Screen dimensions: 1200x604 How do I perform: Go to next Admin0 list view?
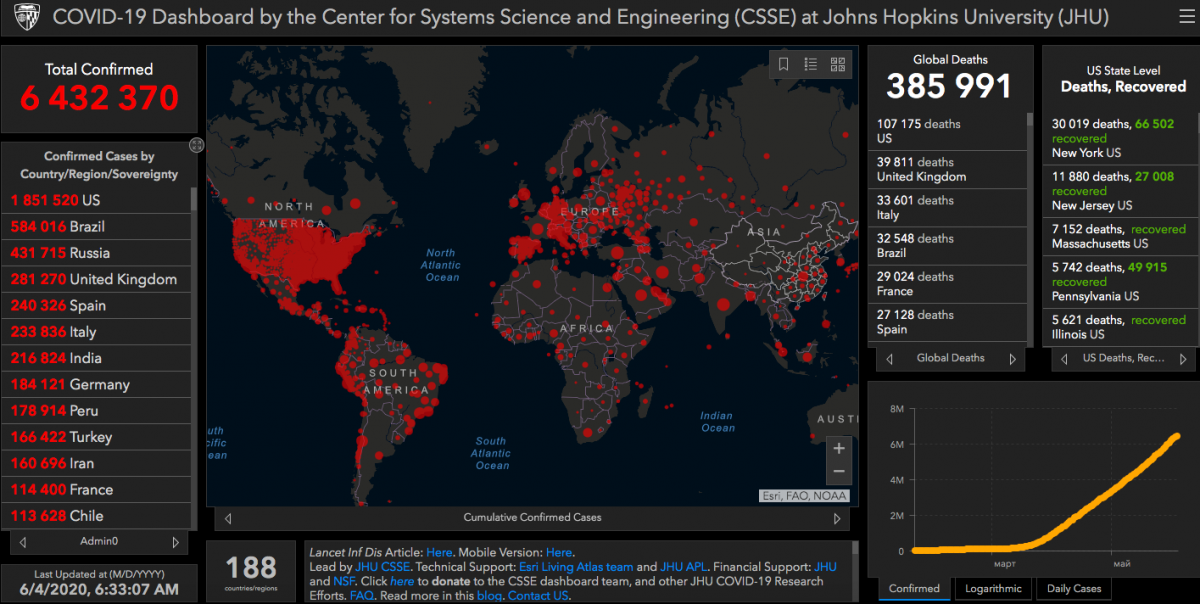click(x=175, y=542)
